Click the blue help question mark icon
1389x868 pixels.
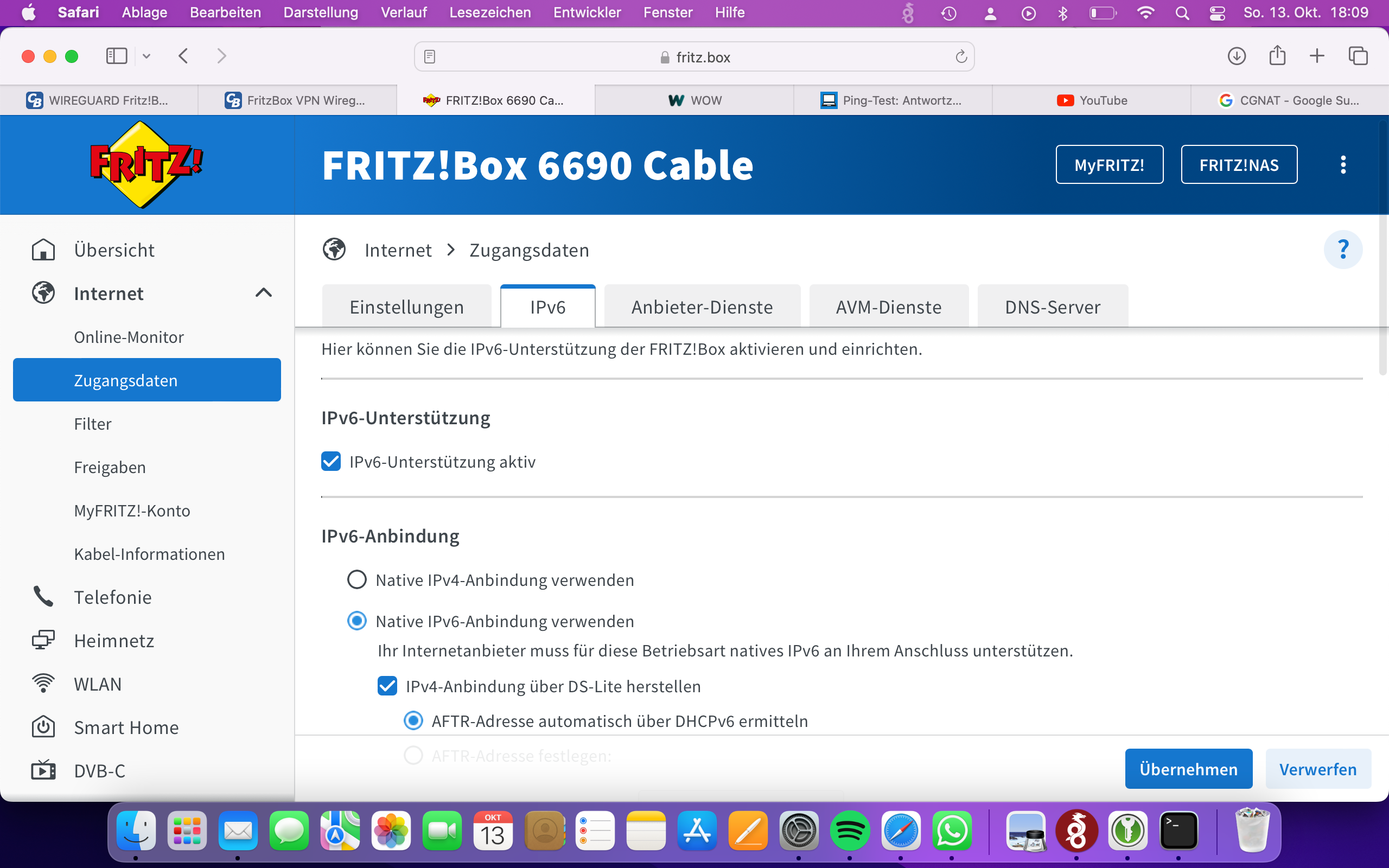(1342, 250)
